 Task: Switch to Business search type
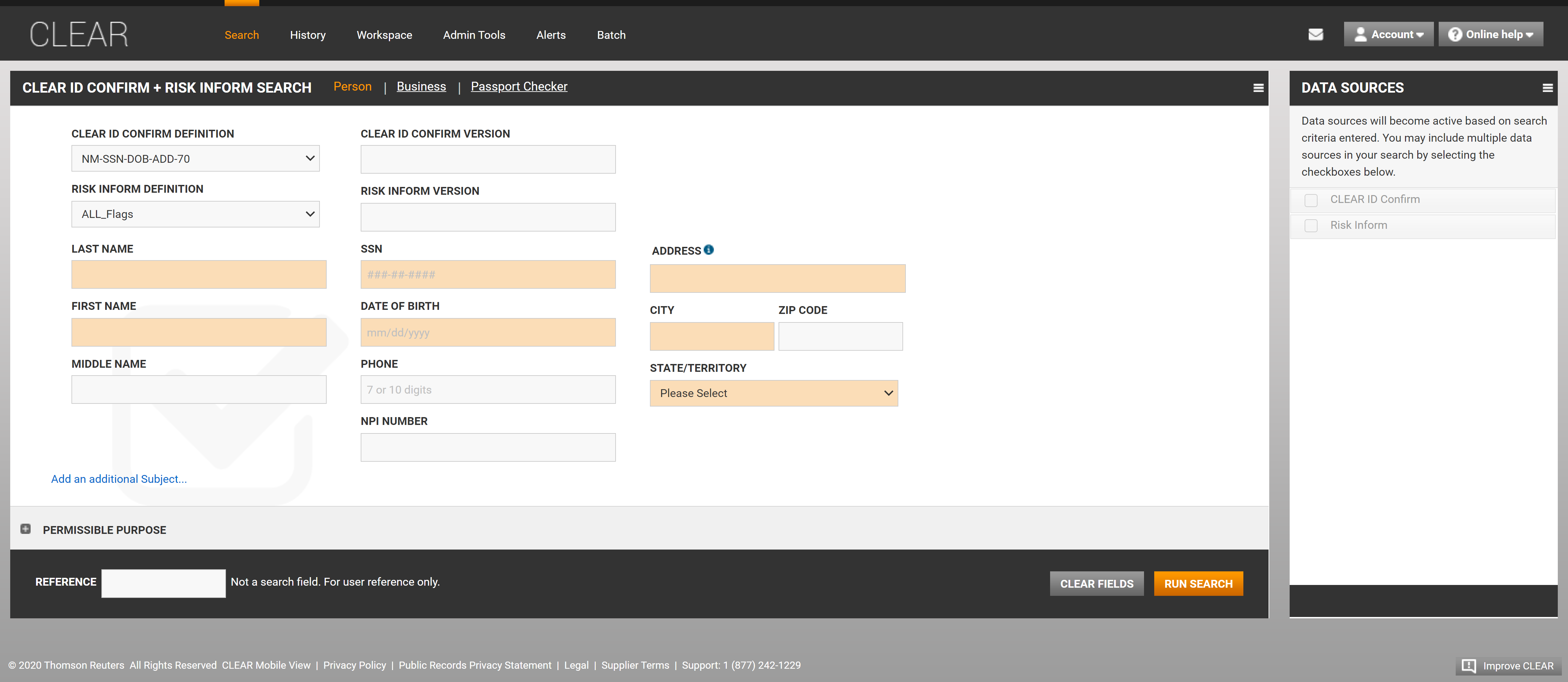click(x=421, y=86)
